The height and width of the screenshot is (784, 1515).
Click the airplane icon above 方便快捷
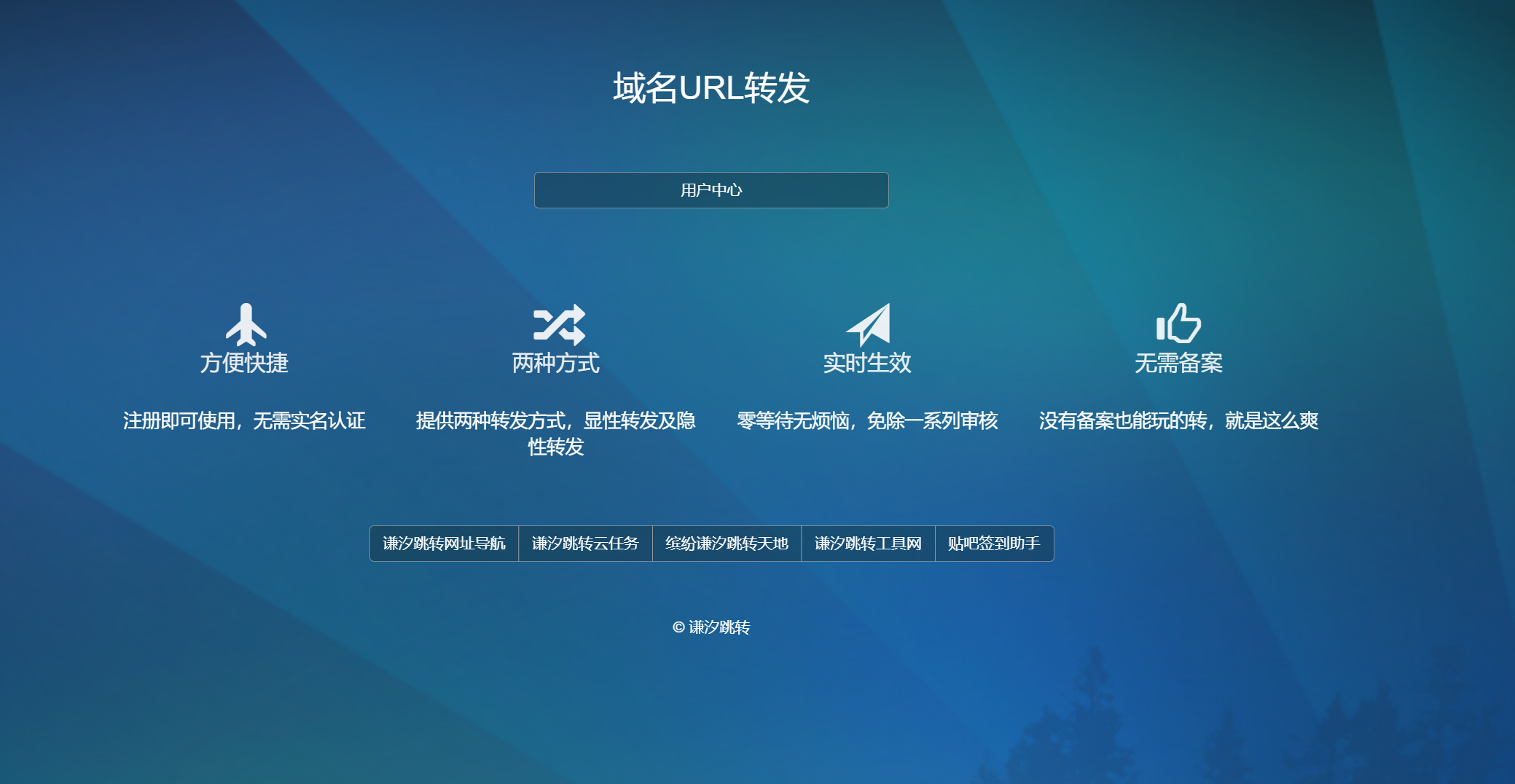pyautogui.click(x=247, y=326)
